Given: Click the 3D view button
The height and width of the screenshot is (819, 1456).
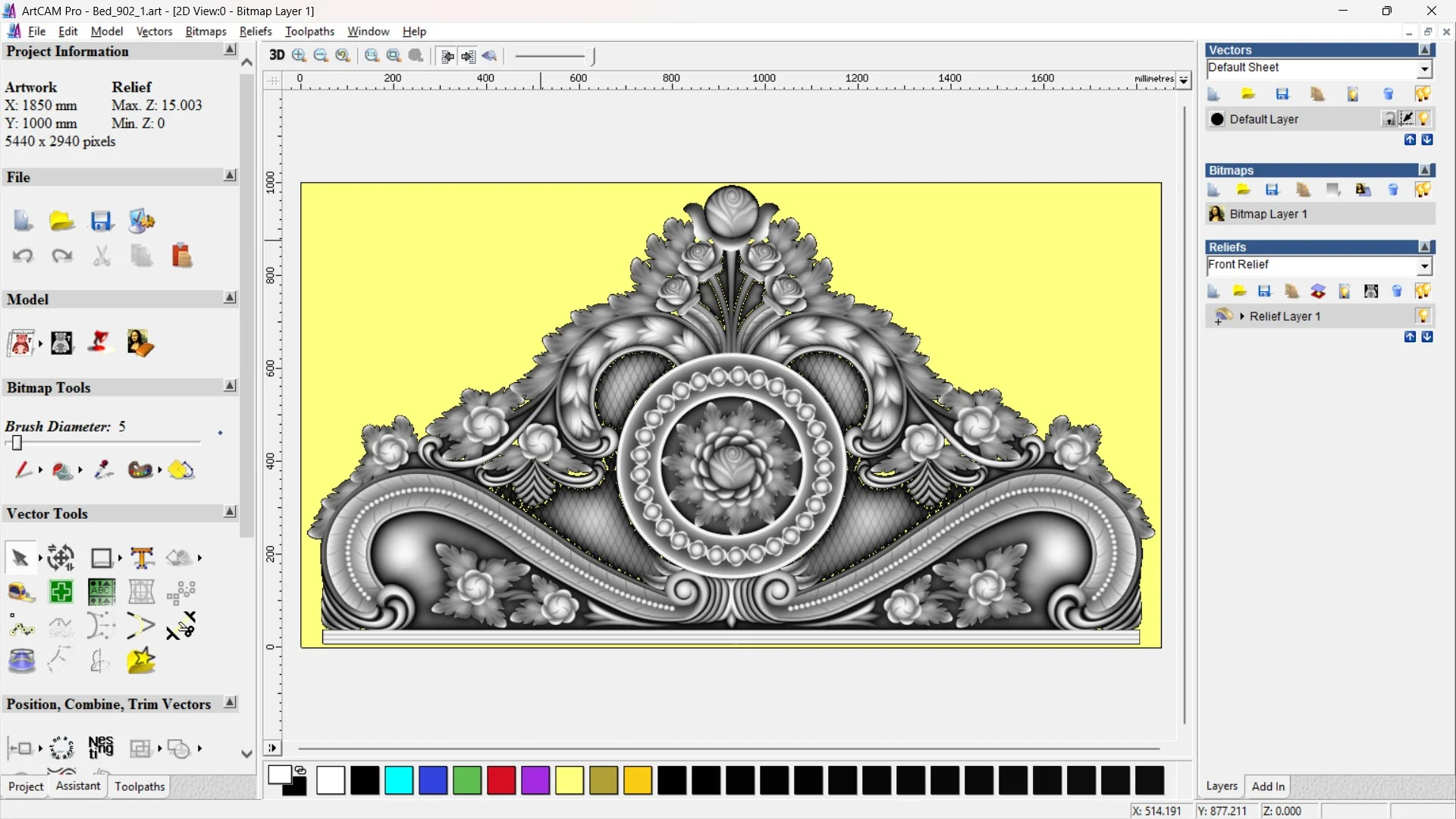Looking at the screenshot, I should 277,55.
